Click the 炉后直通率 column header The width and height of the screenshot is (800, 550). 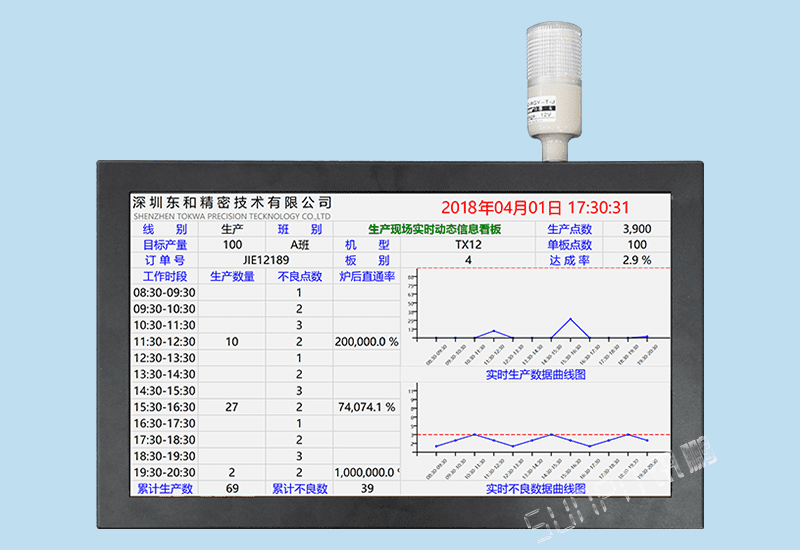coord(366,276)
